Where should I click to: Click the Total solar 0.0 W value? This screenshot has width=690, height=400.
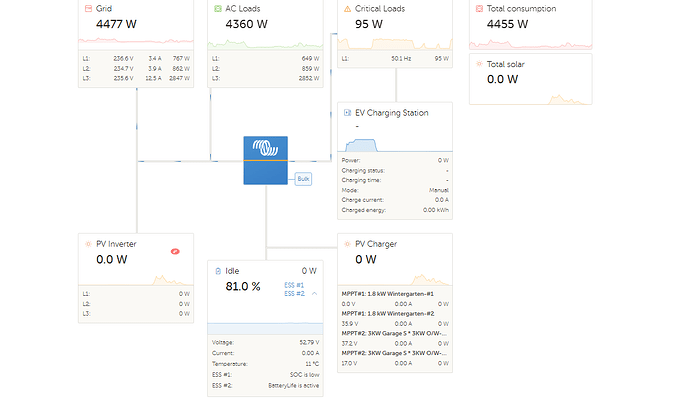[503, 79]
